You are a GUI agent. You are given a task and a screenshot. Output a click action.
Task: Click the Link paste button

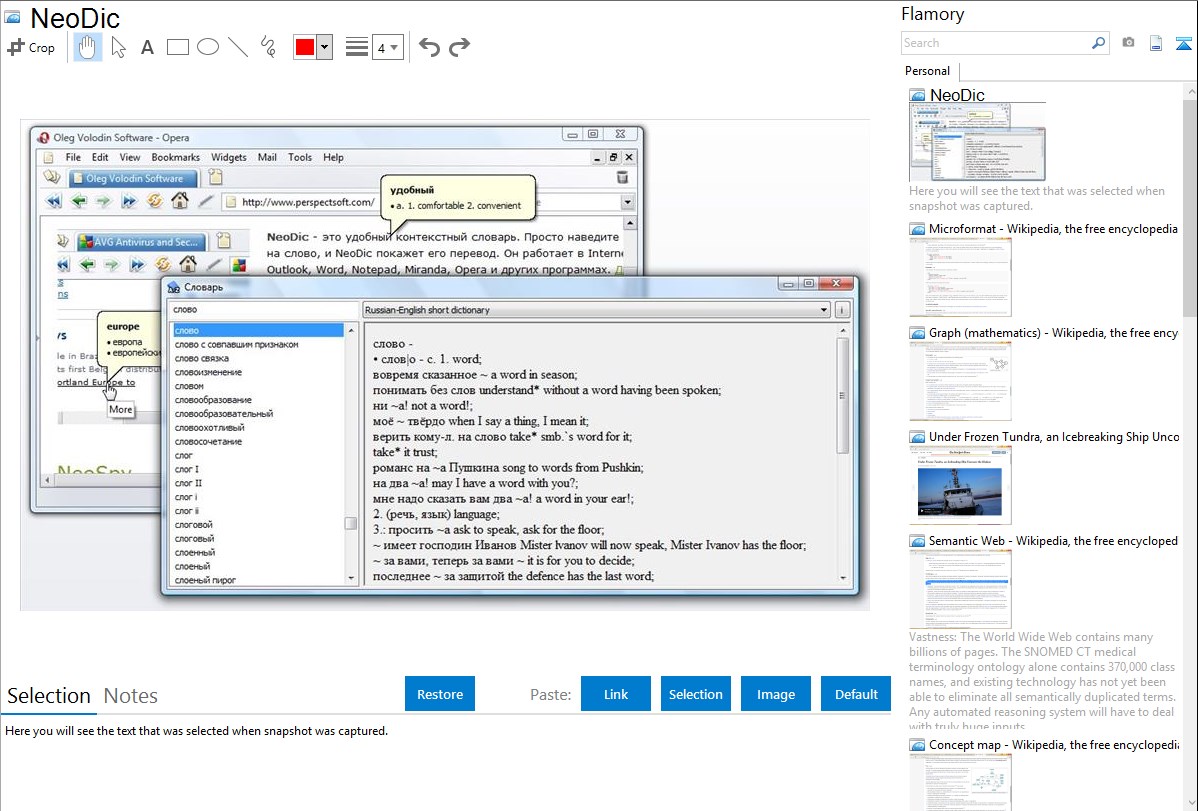[x=616, y=694]
